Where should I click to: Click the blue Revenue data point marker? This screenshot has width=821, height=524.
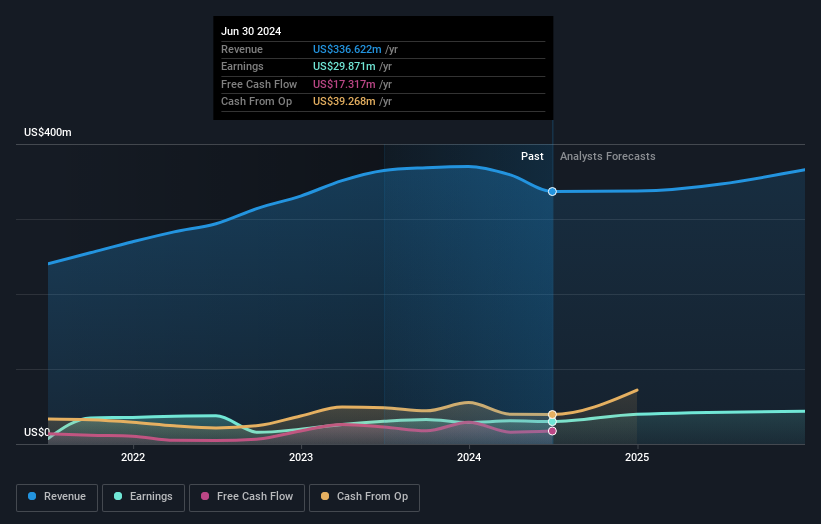click(552, 192)
